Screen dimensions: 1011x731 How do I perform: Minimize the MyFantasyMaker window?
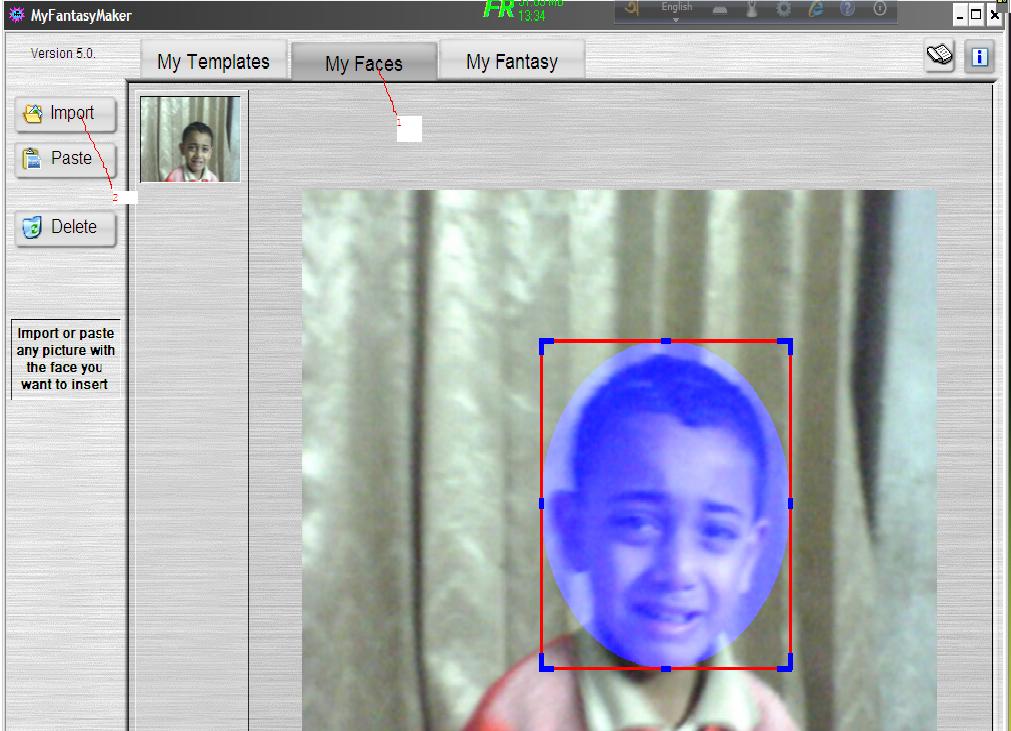coord(960,14)
